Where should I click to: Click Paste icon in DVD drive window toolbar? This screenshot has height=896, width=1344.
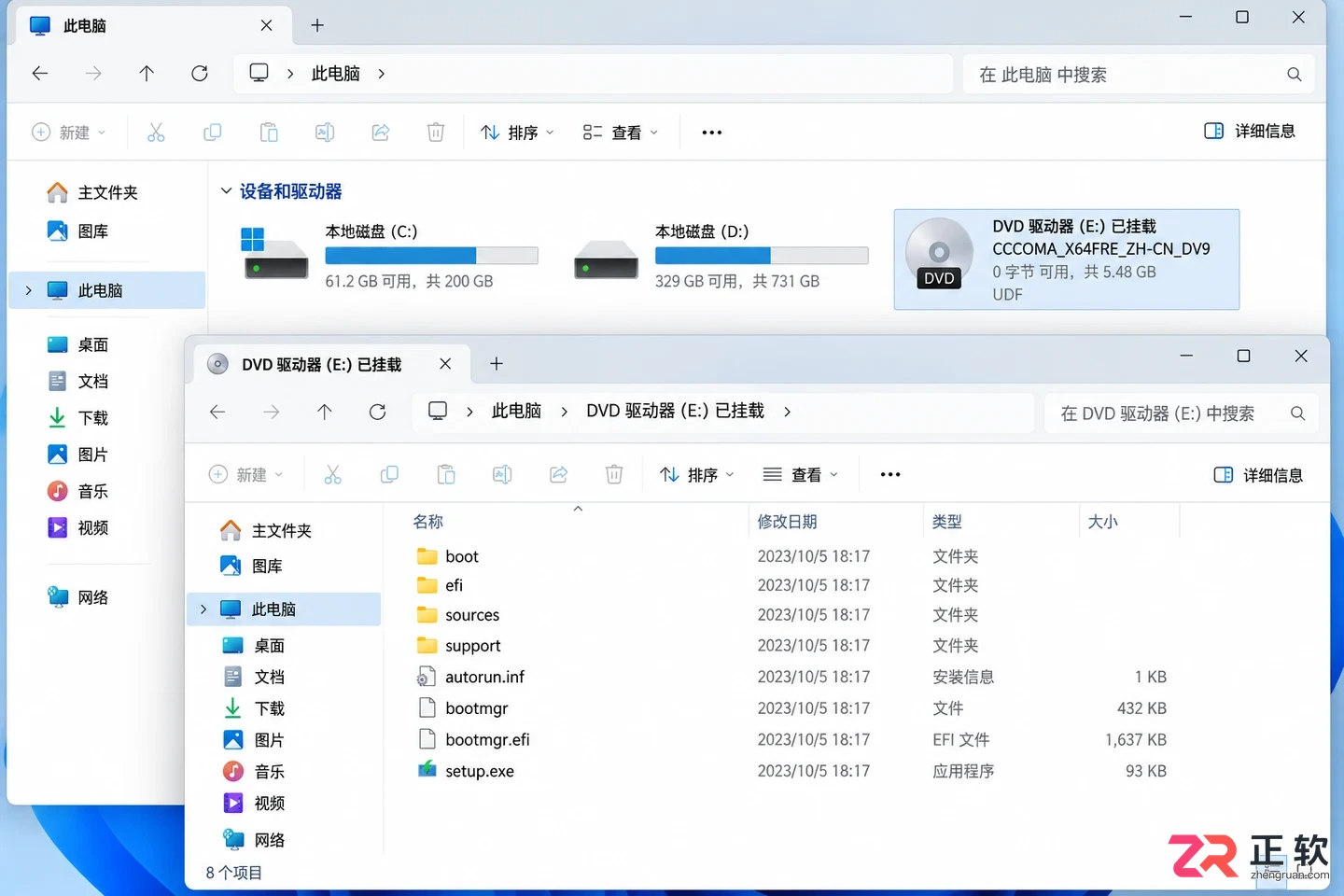pos(446,475)
